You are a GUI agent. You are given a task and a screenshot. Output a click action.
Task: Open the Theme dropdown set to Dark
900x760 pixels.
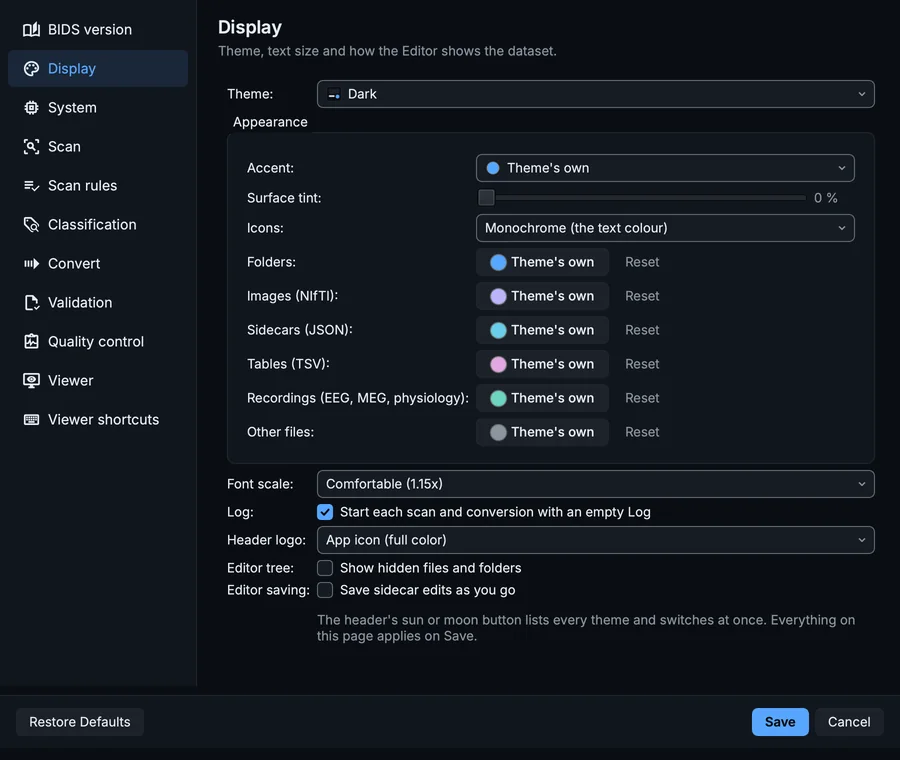pos(596,94)
